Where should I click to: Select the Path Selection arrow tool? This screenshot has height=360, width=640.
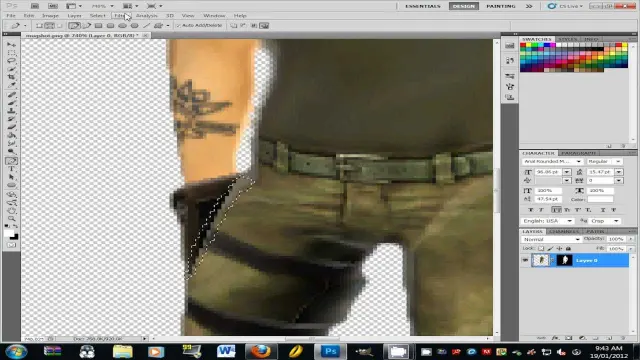click(11, 177)
